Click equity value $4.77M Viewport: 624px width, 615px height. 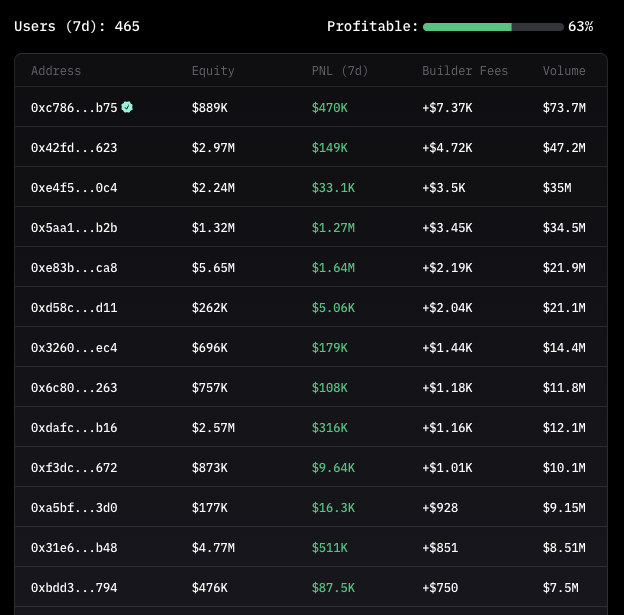pos(213,548)
